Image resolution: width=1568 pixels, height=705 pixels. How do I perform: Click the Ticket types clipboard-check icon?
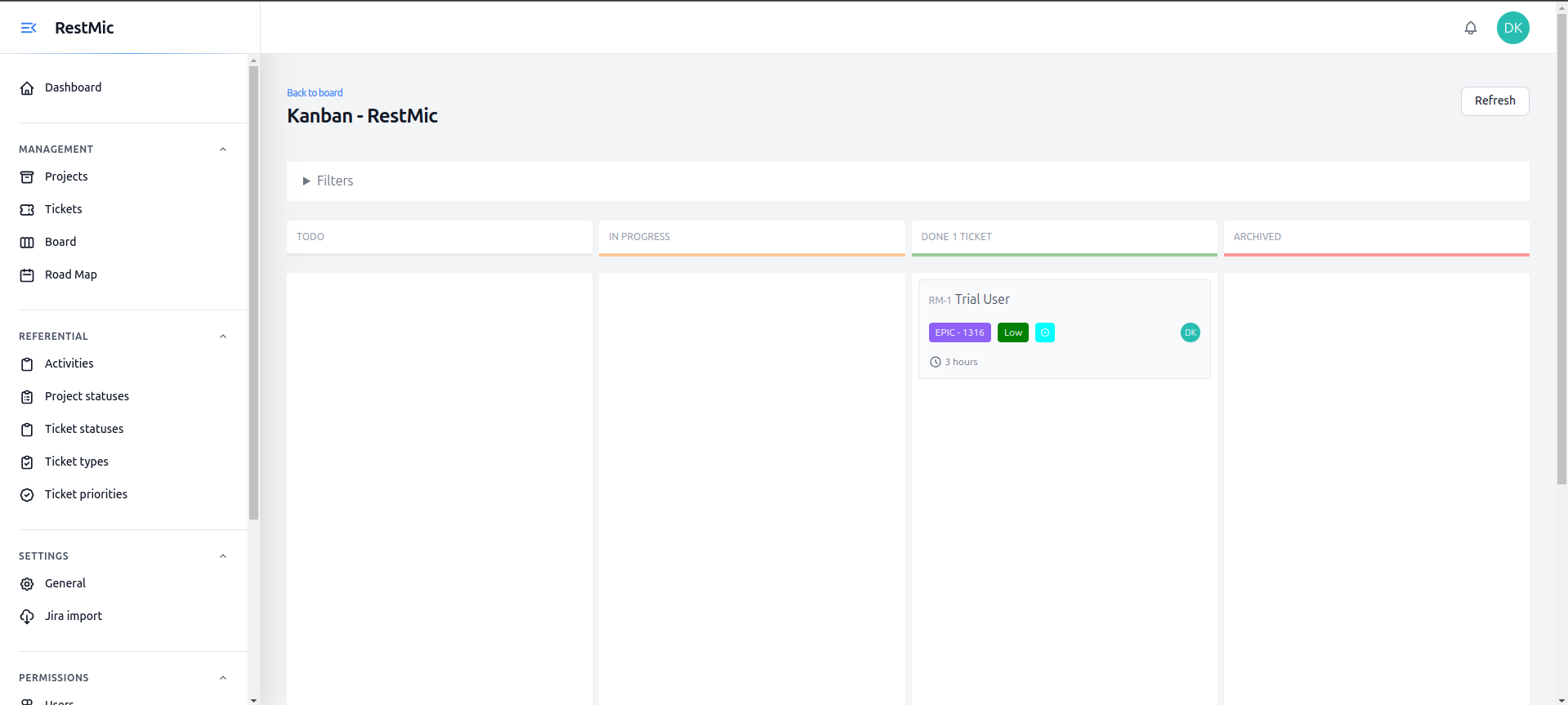[x=27, y=462]
